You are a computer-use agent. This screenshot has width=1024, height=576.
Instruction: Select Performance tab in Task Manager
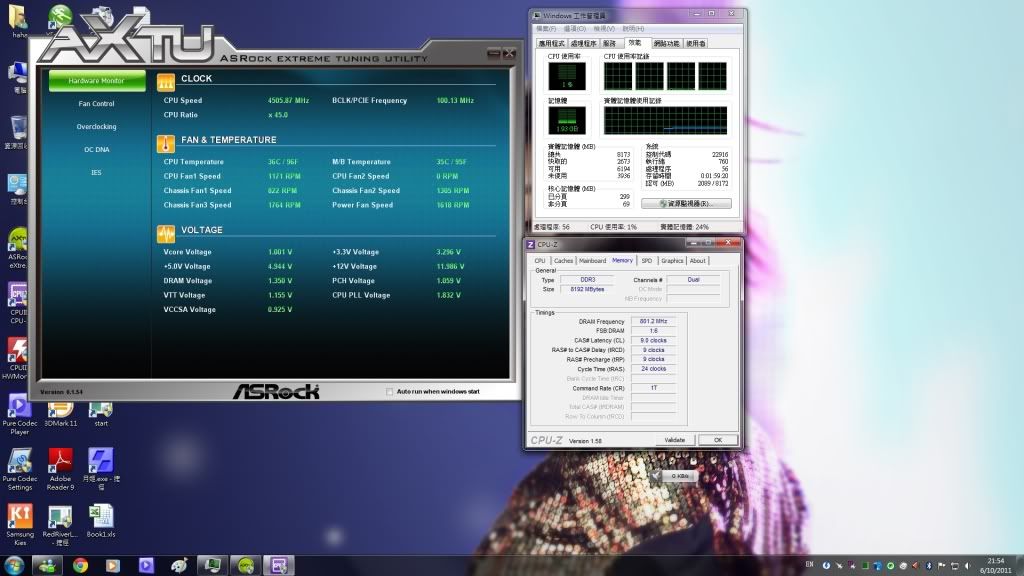(635, 43)
